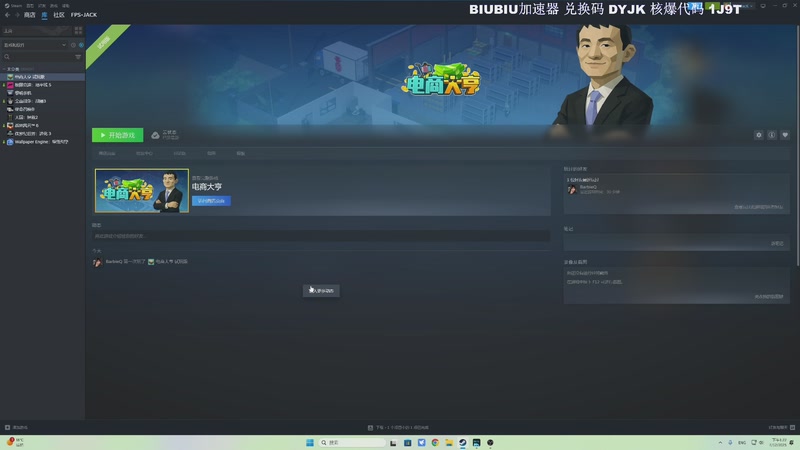Expand the 游戏和软件 filter dropdown
Image resolution: width=800 pixels, height=450 pixels.
35,45
